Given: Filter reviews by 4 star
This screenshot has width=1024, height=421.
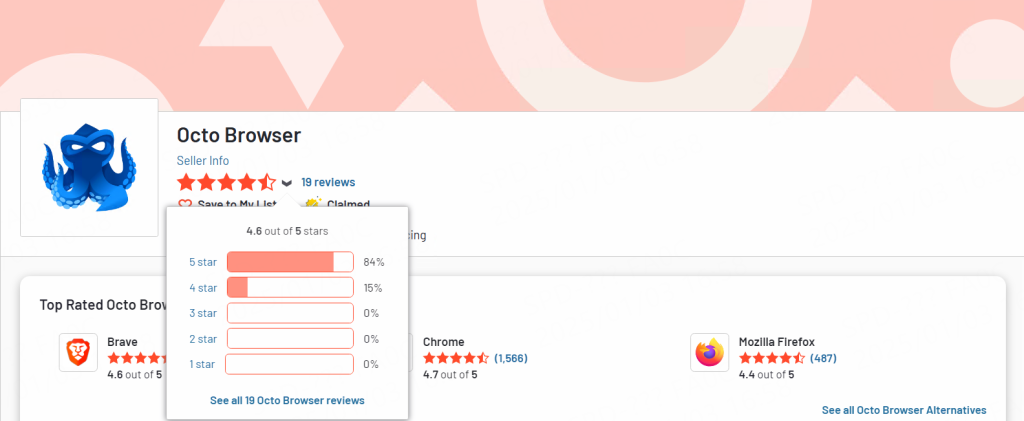Looking at the screenshot, I should [203, 288].
